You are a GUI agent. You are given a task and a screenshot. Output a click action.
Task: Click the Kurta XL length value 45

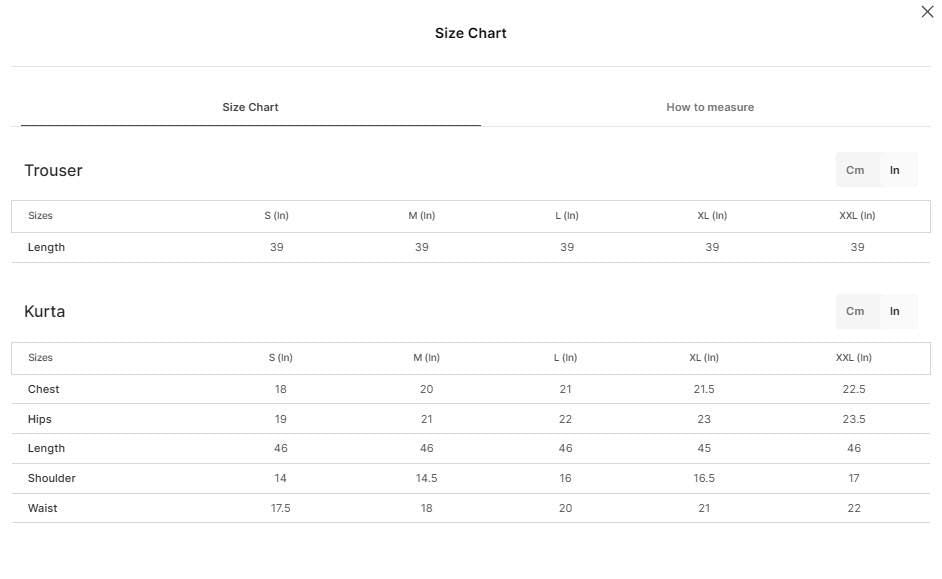tap(704, 448)
